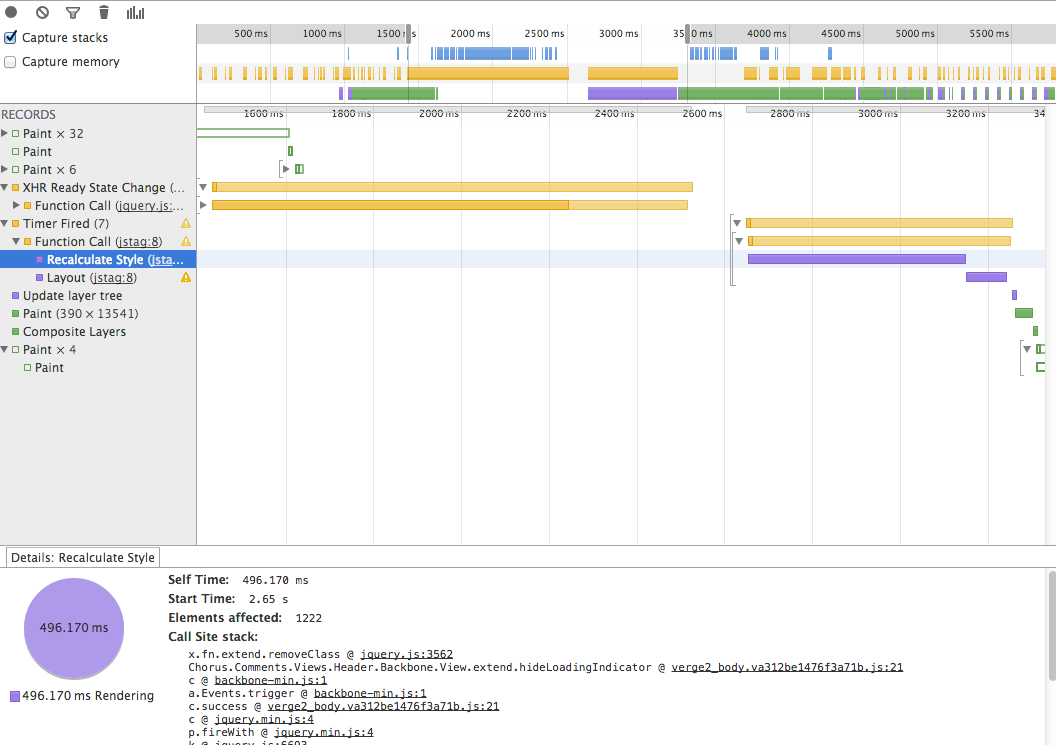
Task: Disable the Capture stacks checkbox
Action: point(10,38)
